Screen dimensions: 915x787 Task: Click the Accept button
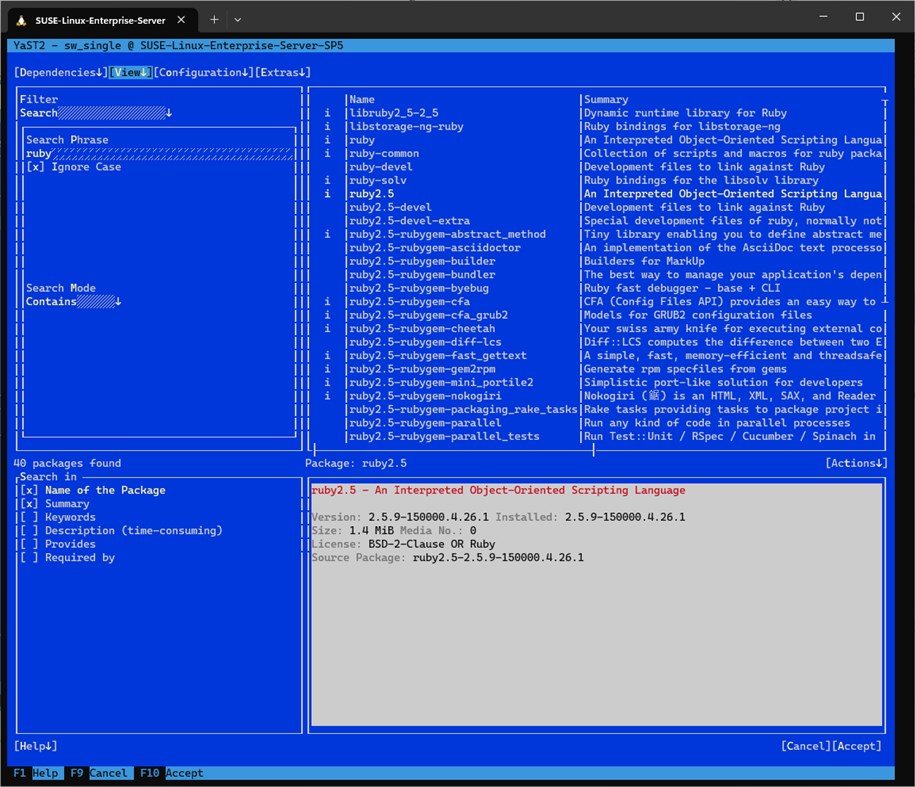coord(857,746)
